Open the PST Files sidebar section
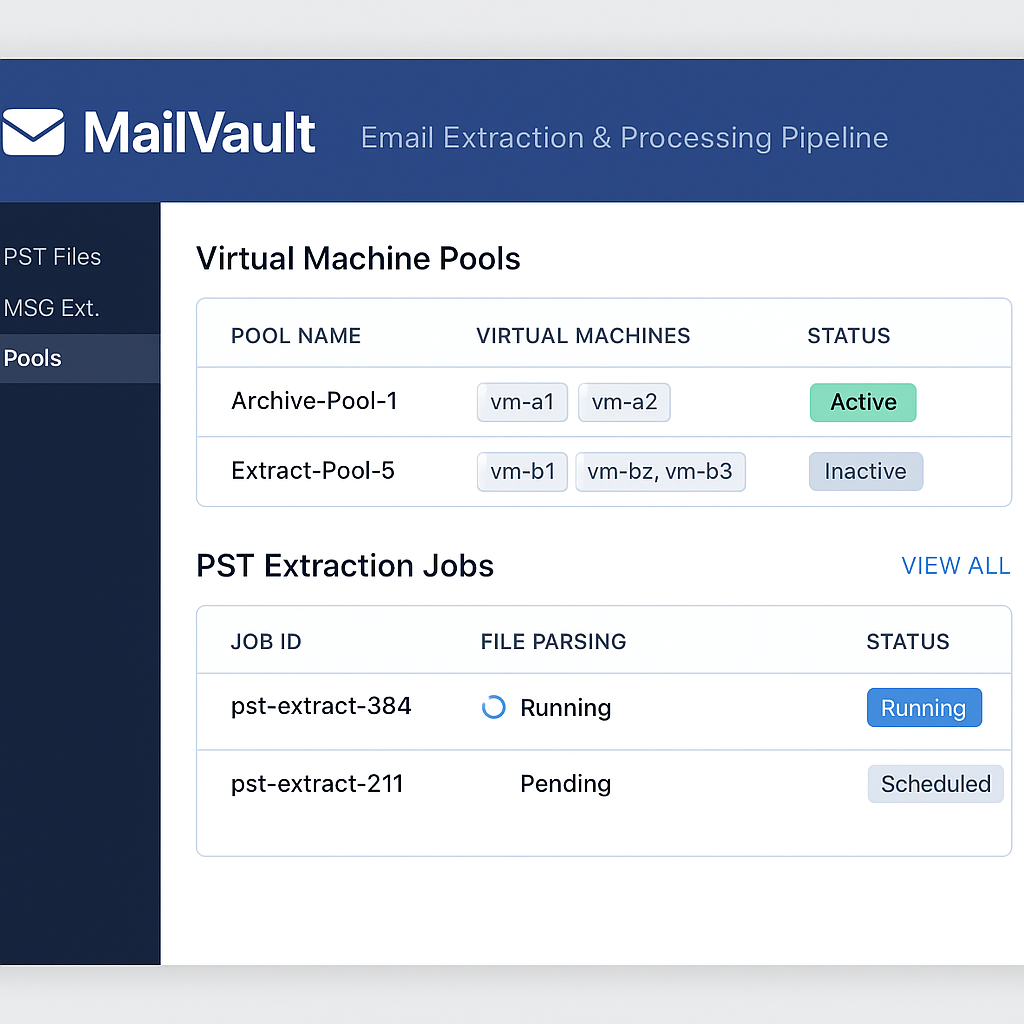Viewport: 1024px width, 1024px height. pos(52,257)
